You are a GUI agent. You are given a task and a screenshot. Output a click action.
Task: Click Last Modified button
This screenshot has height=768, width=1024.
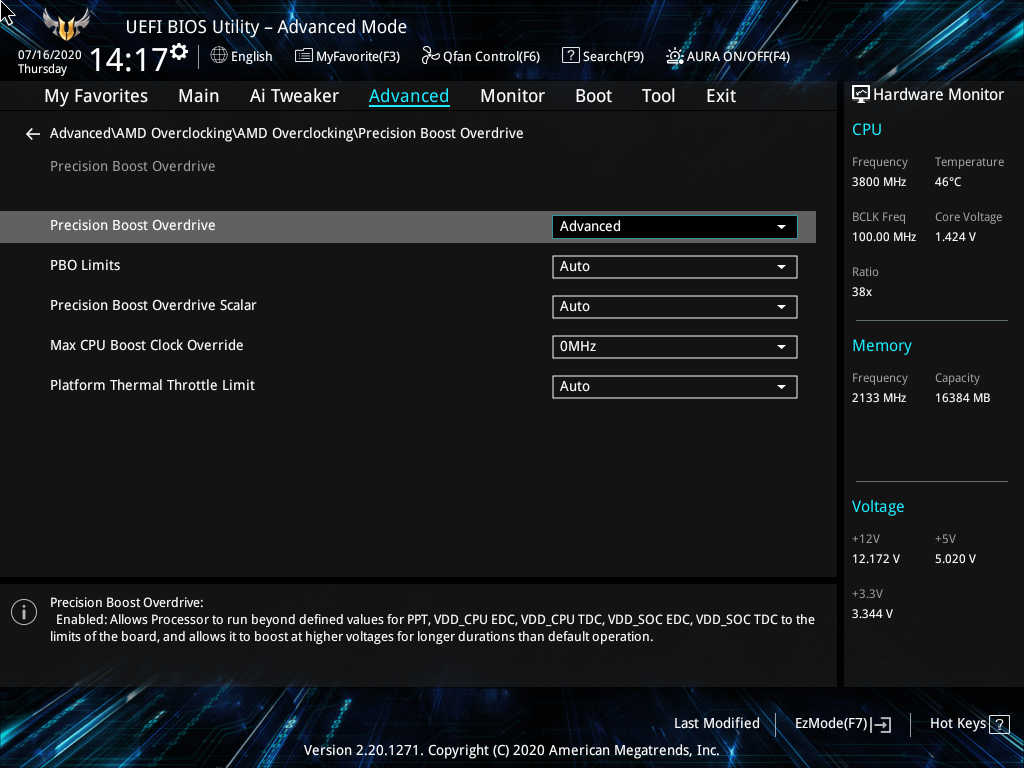716,724
